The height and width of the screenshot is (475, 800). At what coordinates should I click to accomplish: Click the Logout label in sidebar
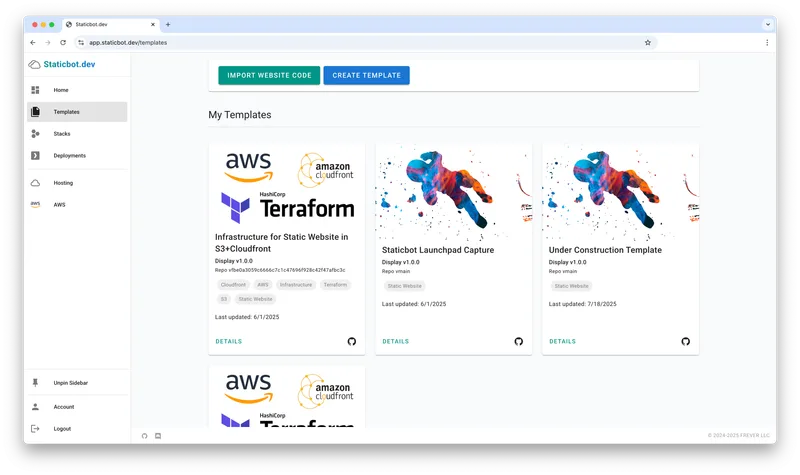click(x=62, y=429)
